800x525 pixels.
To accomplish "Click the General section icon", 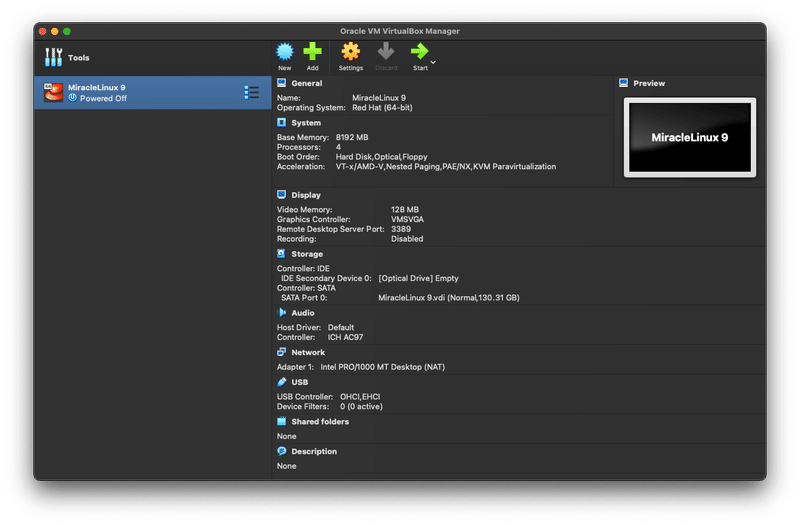I will 281,83.
